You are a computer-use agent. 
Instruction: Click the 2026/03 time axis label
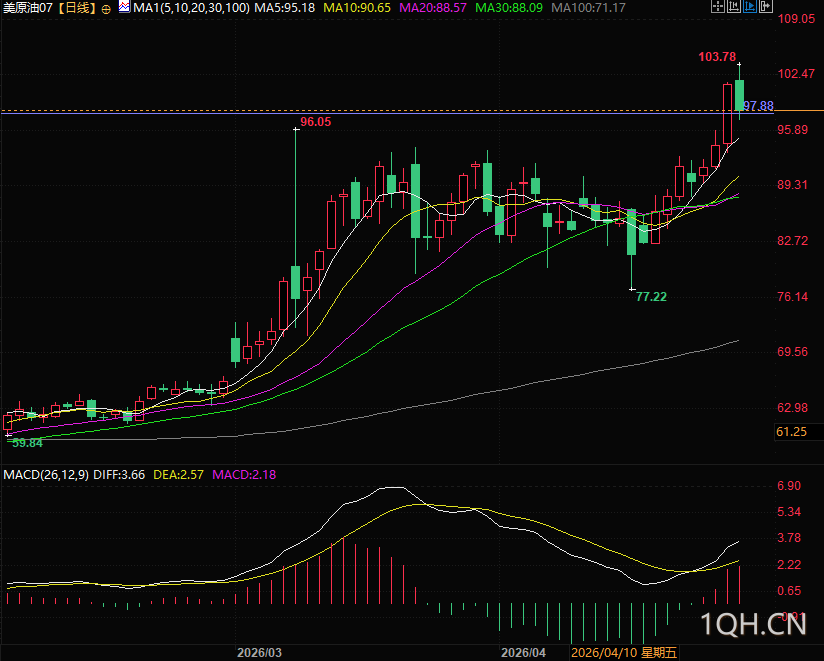click(259, 652)
